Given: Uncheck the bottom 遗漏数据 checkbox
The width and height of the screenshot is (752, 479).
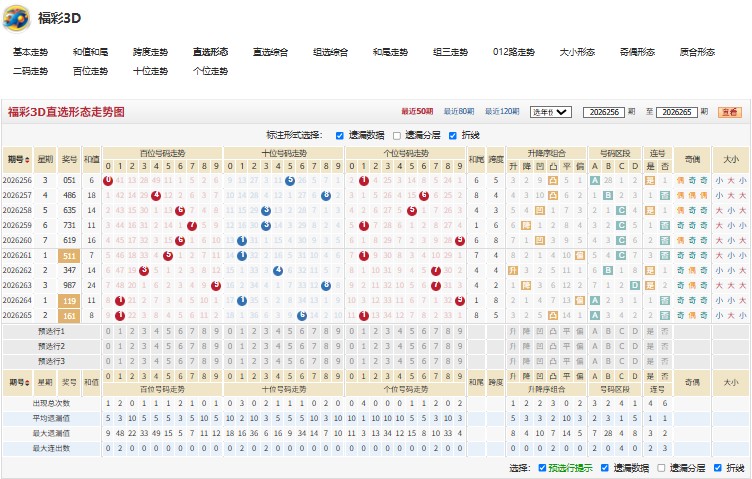Looking at the screenshot, I should (604, 467).
